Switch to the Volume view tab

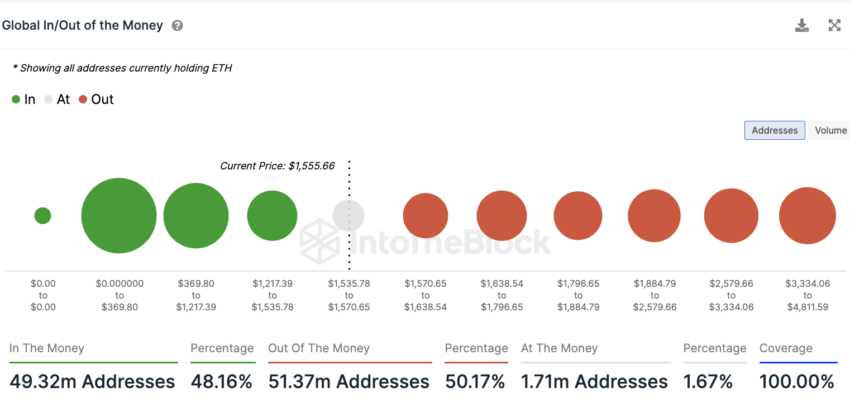[830, 130]
